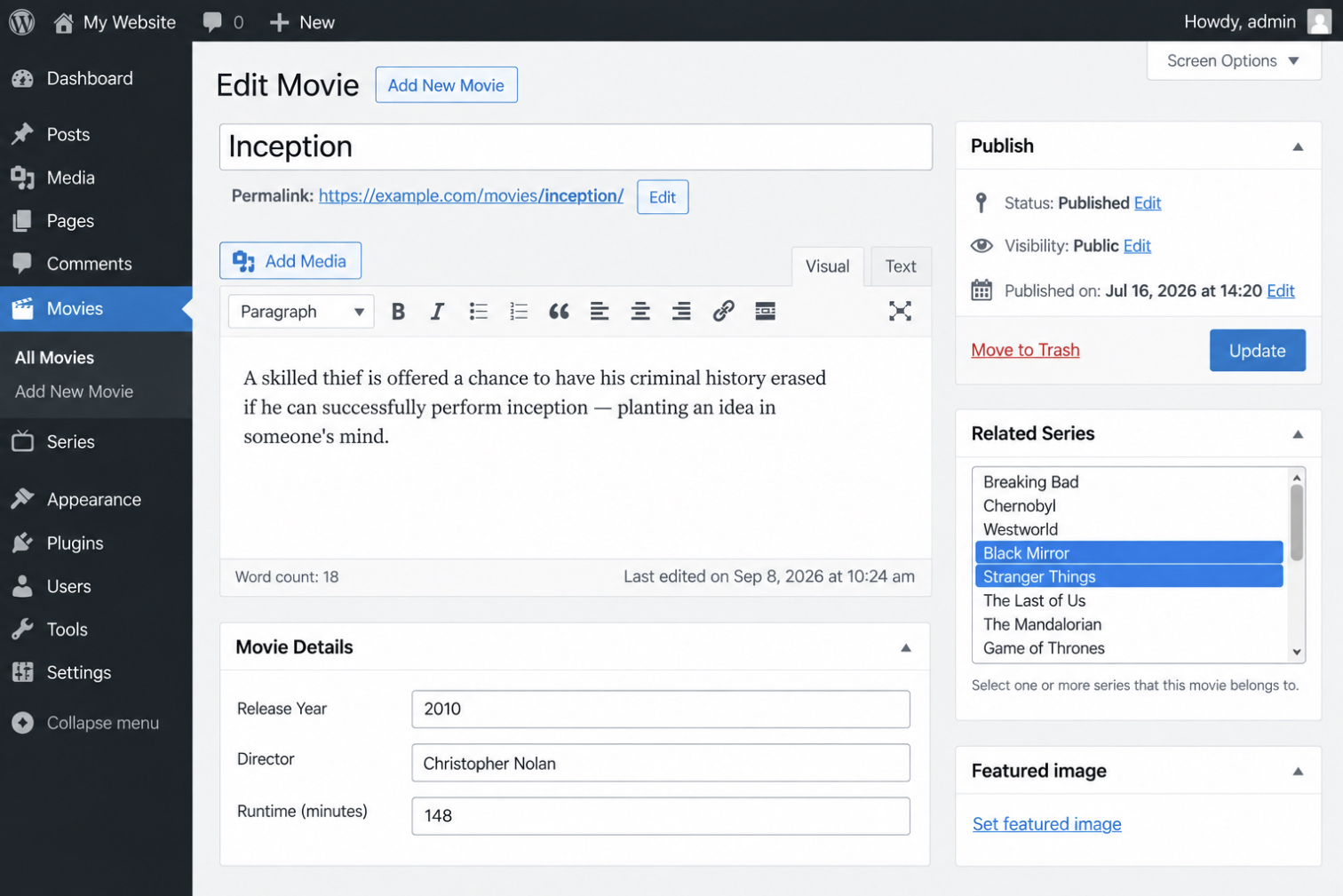Image resolution: width=1343 pixels, height=896 pixels.
Task: Select Breaking Bad in series list
Action: [1129, 481]
